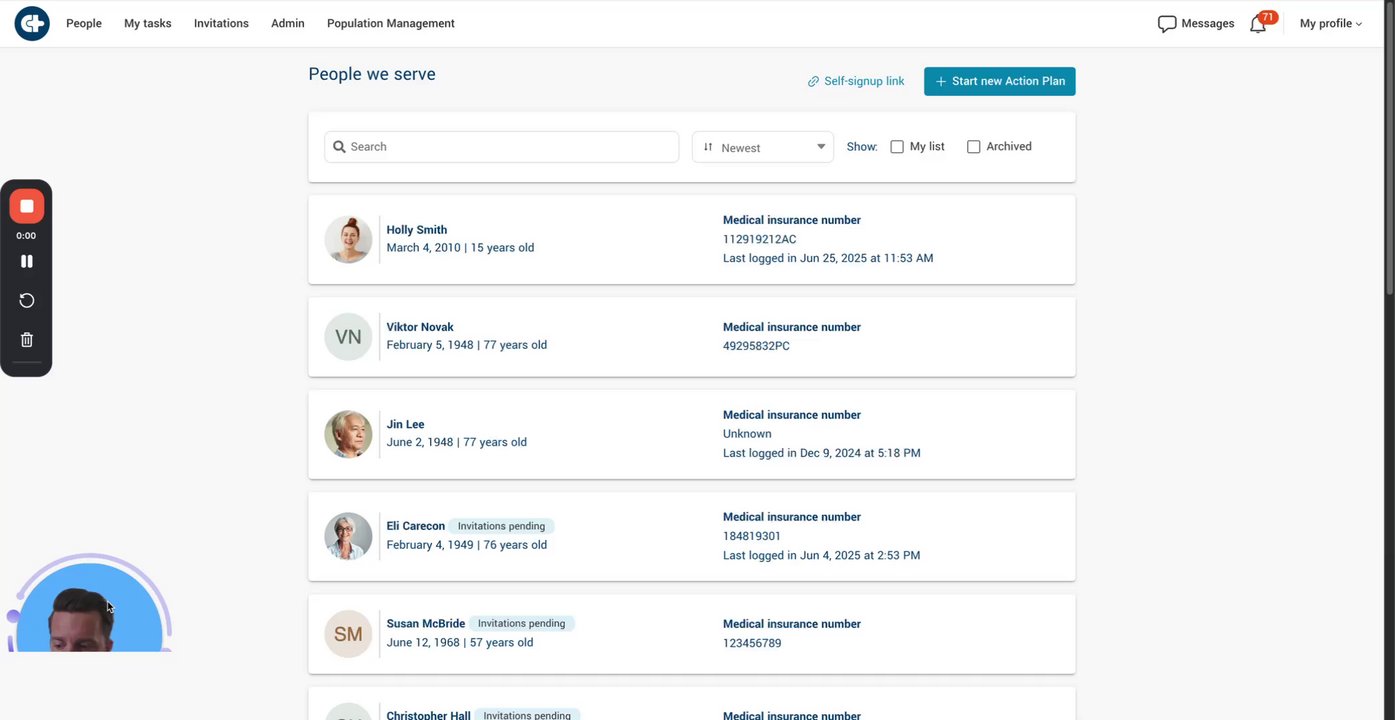Go to My tasks
1395x720 pixels.
(x=148, y=23)
